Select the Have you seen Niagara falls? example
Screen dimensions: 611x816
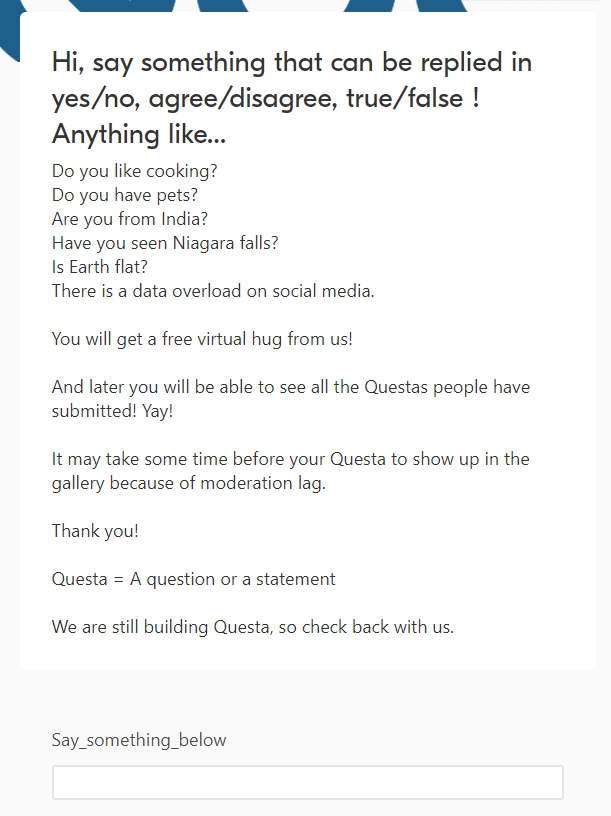[x=165, y=243]
